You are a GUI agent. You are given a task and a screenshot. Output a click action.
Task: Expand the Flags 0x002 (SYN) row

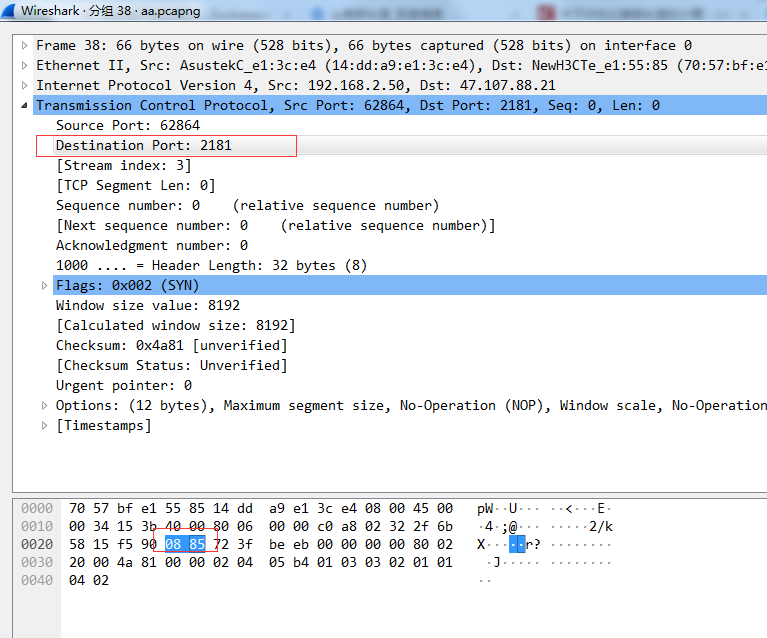coord(44,285)
